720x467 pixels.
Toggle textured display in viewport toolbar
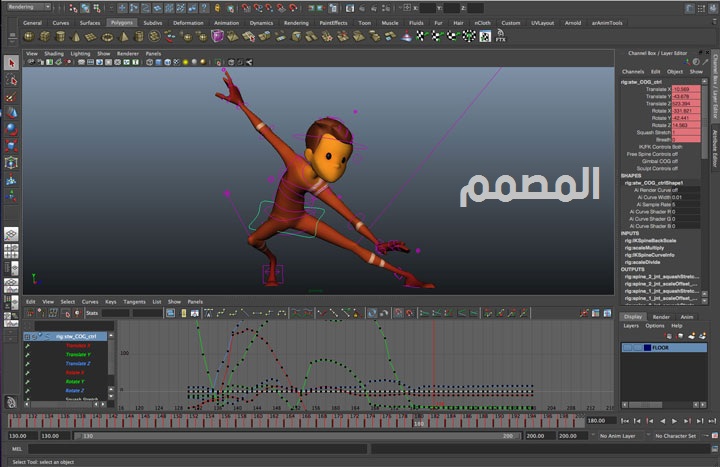[x=177, y=62]
